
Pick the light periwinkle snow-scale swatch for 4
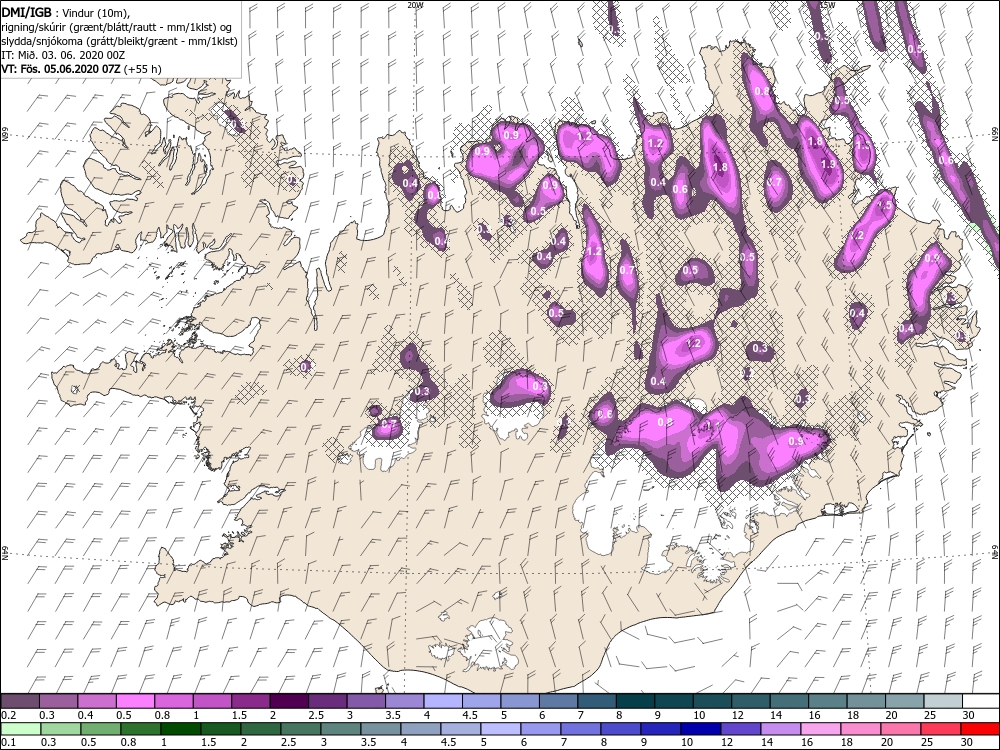(x=443, y=702)
